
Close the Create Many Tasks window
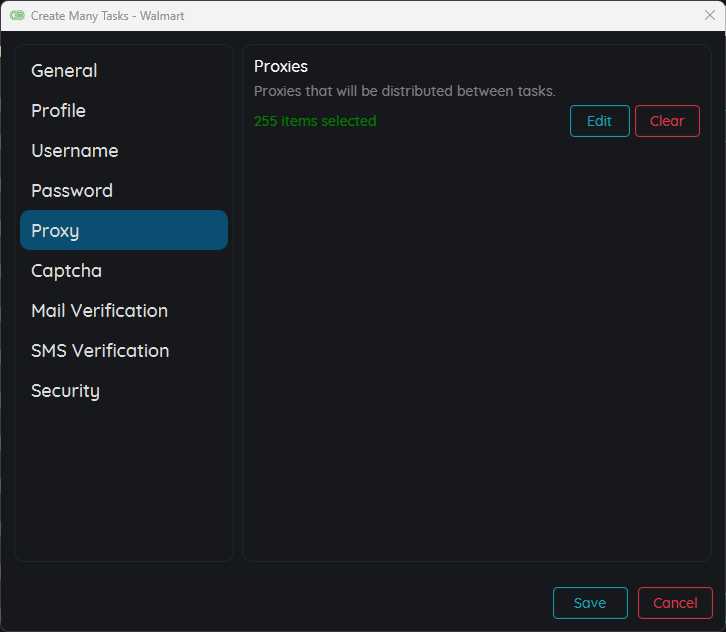[x=709, y=15]
